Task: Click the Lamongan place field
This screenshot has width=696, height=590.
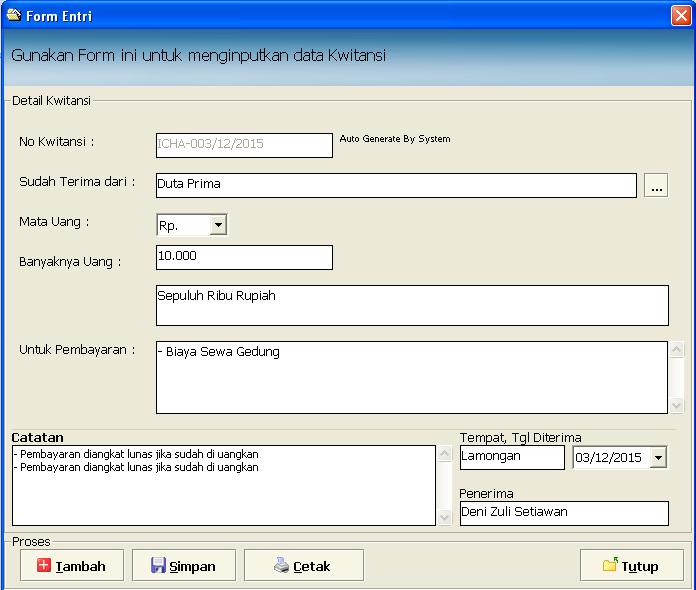Action: [x=511, y=457]
